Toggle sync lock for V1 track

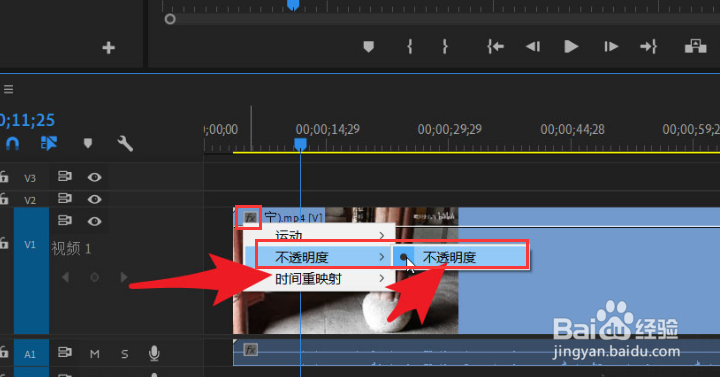pyautogui.click(x=65, y=220)
